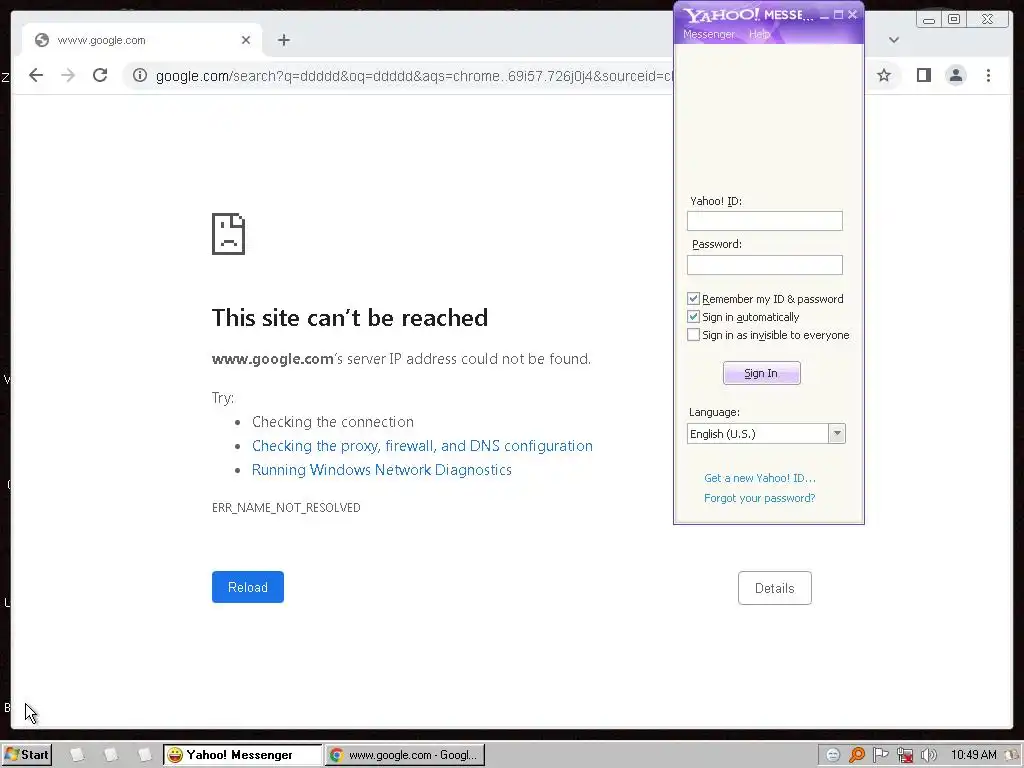Click the flag tray icon
This screenshot has height=768, width=1024.
pos(880,755)
